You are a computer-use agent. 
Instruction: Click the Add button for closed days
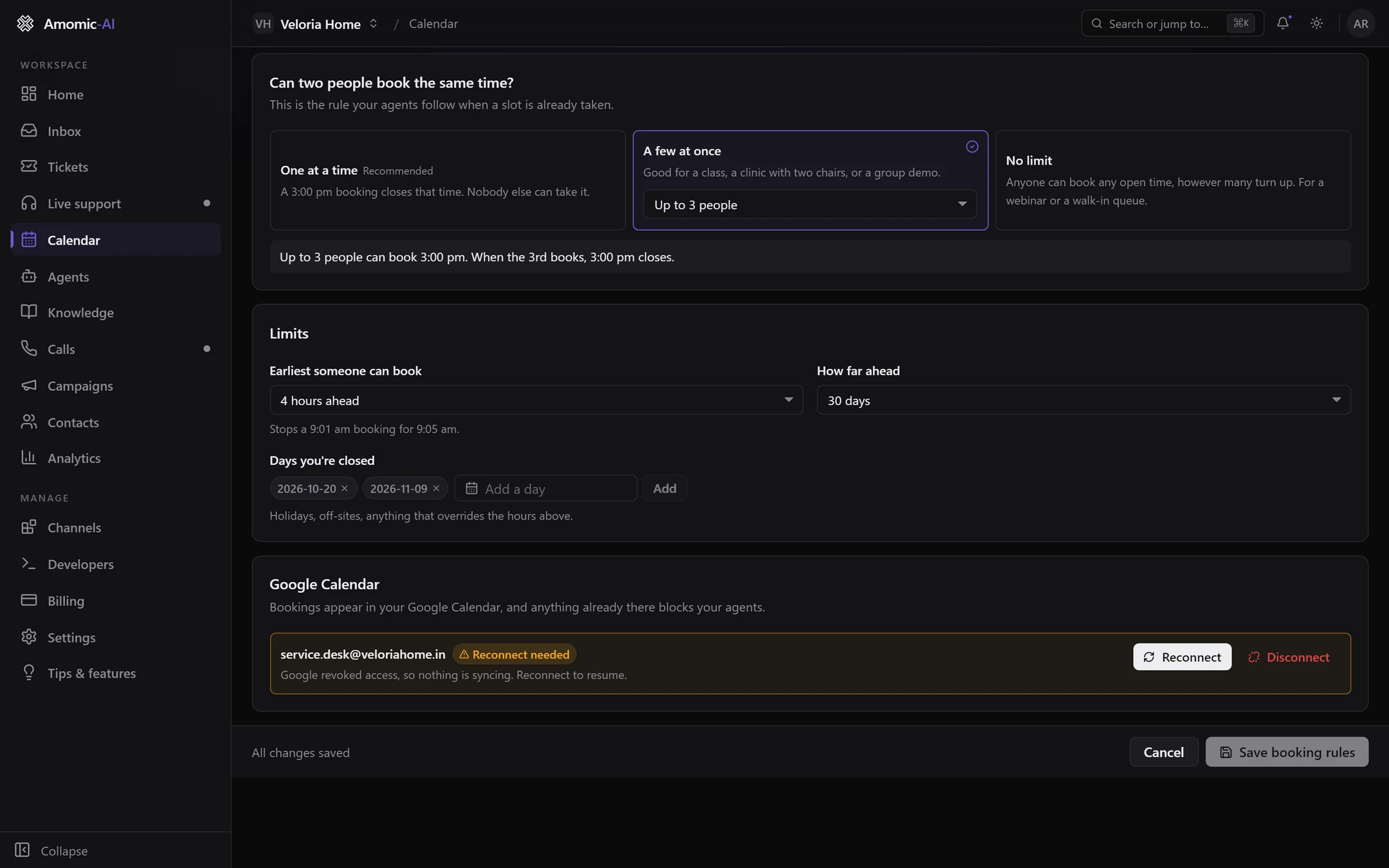click(665, 489)
